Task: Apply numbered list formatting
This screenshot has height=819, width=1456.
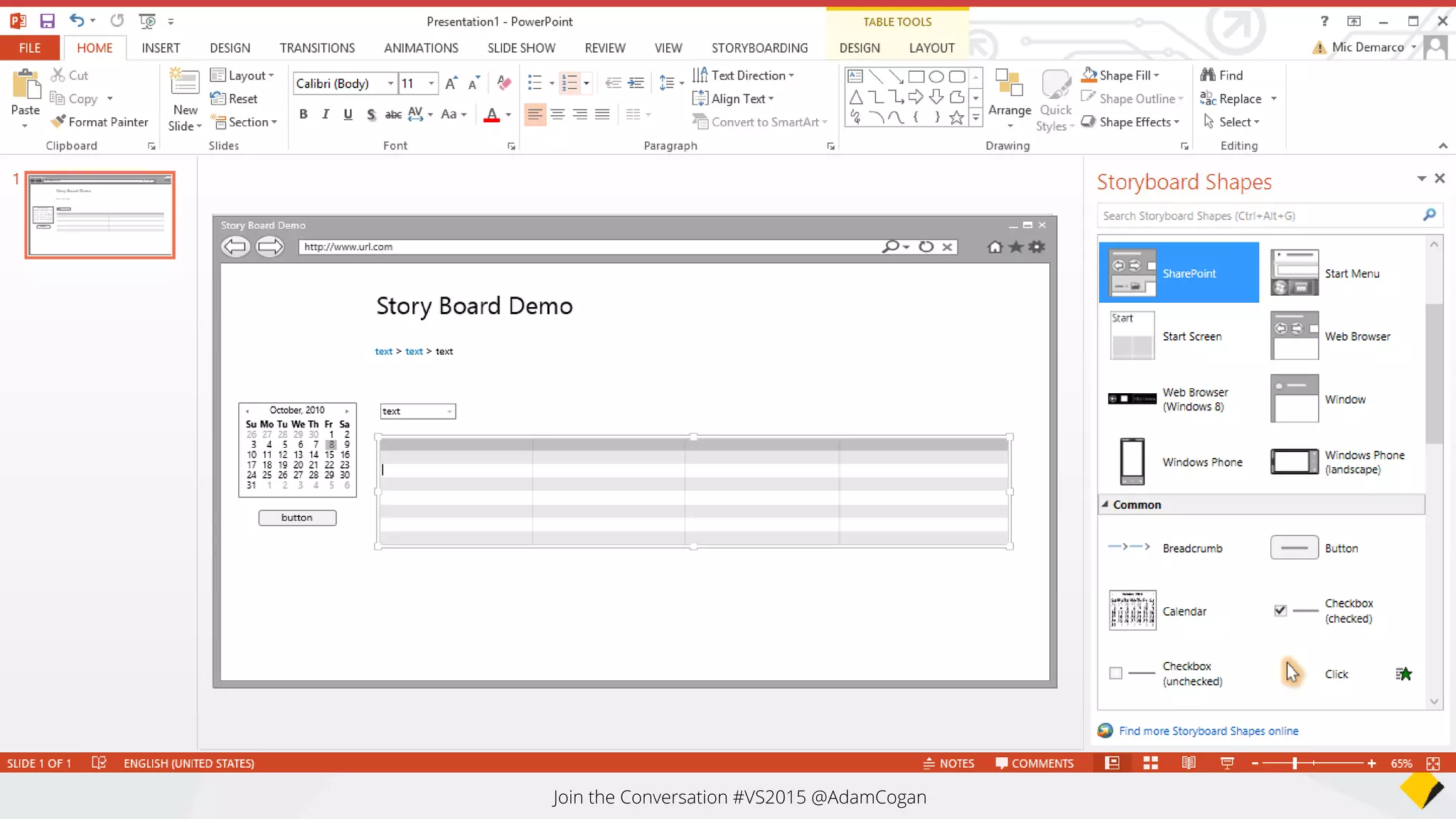Action: [x=569, y=83]
